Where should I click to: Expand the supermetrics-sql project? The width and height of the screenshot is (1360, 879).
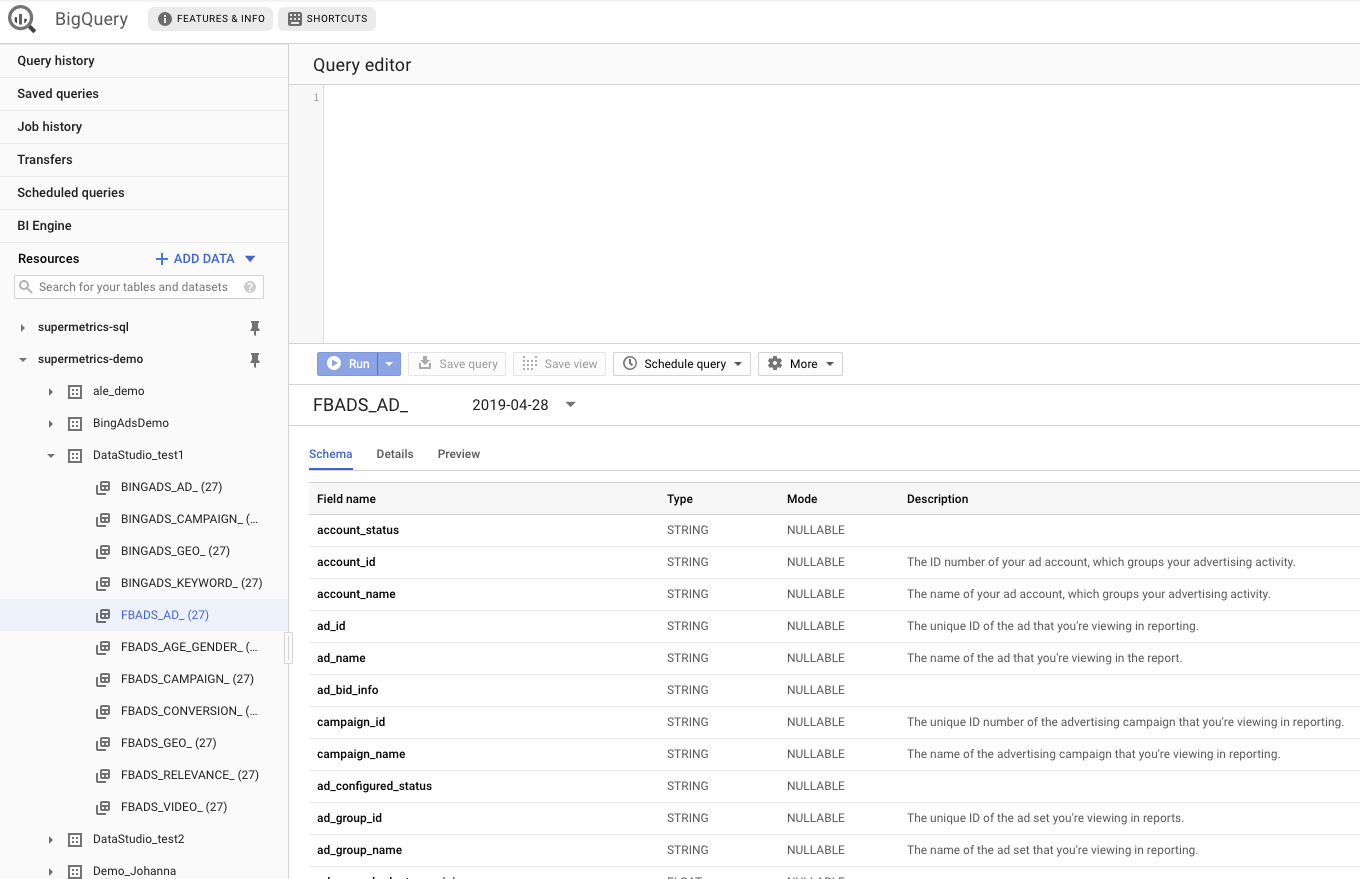pos(23,327)
